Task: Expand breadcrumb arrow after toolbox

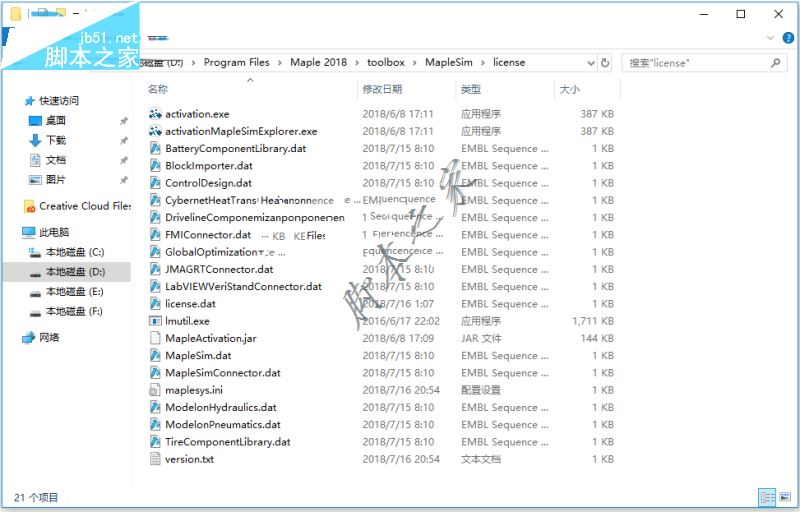Action: 414,63
